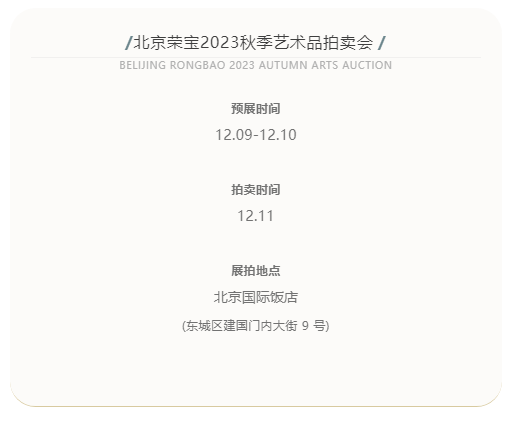This screenshot has width=511, height=425.
Task: Click the 展拍地点 heading
Action: tap(256, 271)
